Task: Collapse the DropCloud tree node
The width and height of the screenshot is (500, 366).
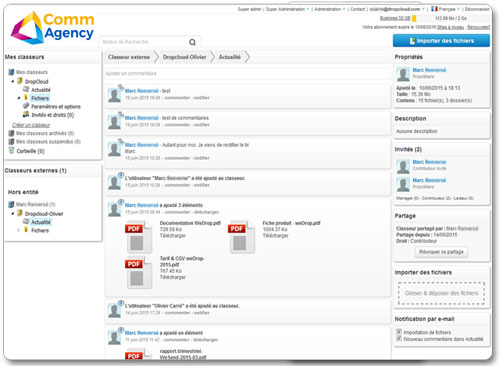Action: tap(13, 81)
